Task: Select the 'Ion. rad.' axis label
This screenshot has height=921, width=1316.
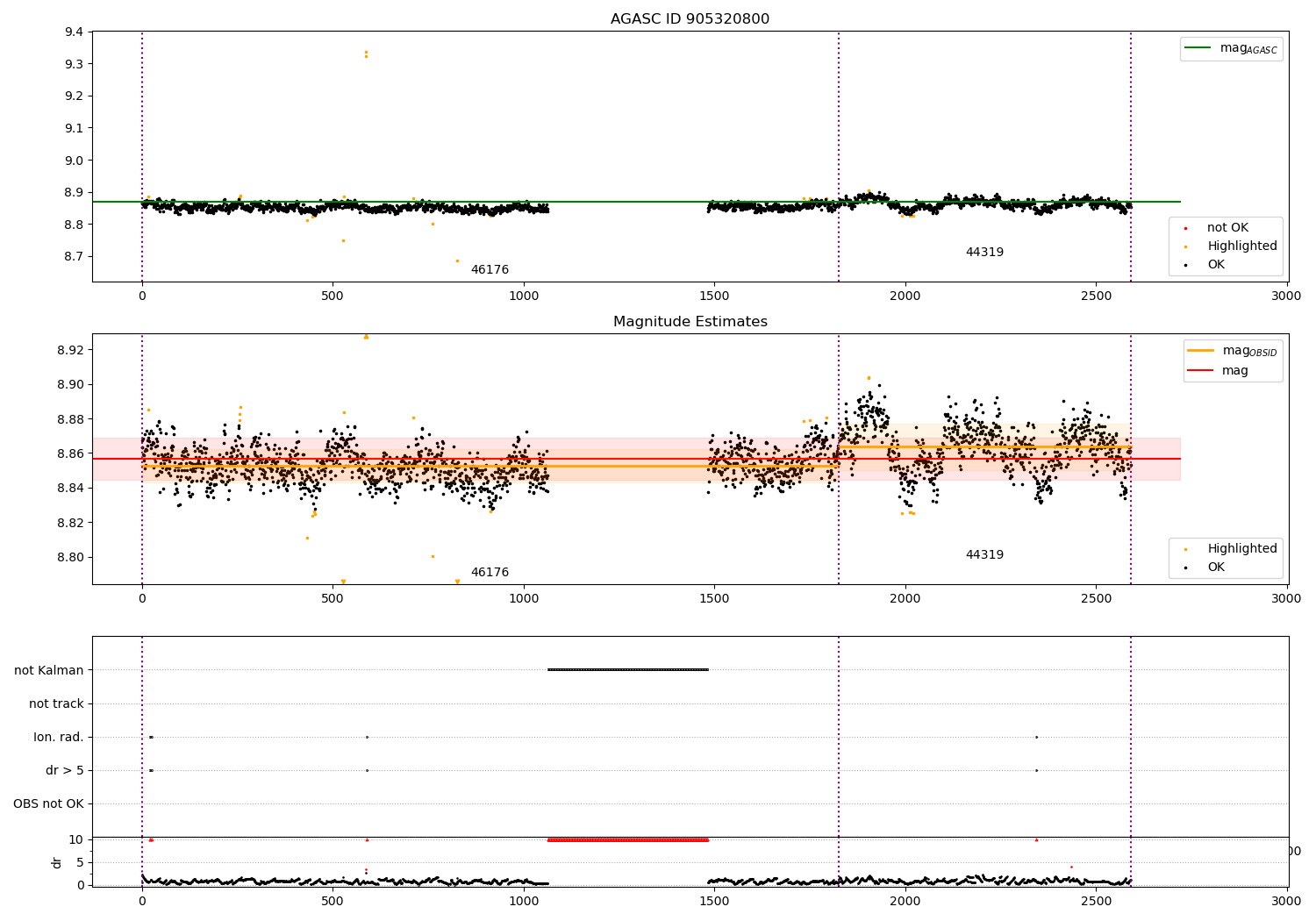Action: tap(59, 737)
